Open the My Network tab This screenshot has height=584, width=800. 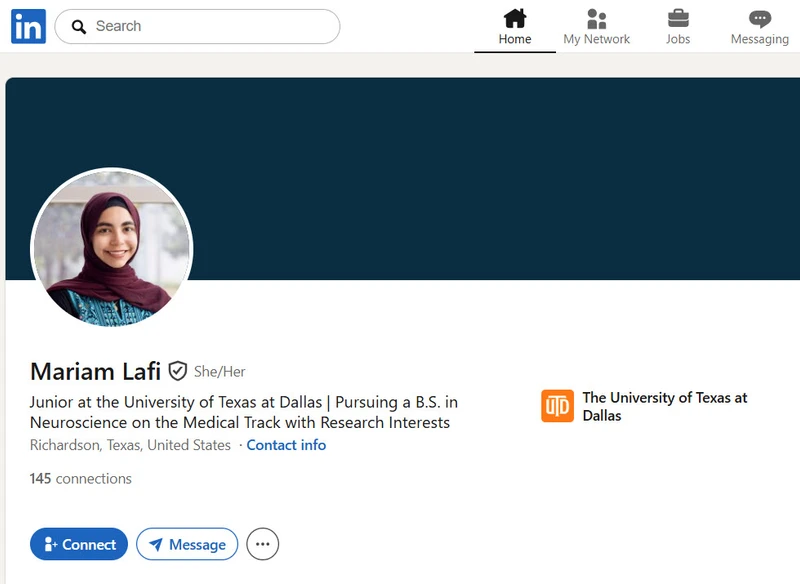click(596, 27)
